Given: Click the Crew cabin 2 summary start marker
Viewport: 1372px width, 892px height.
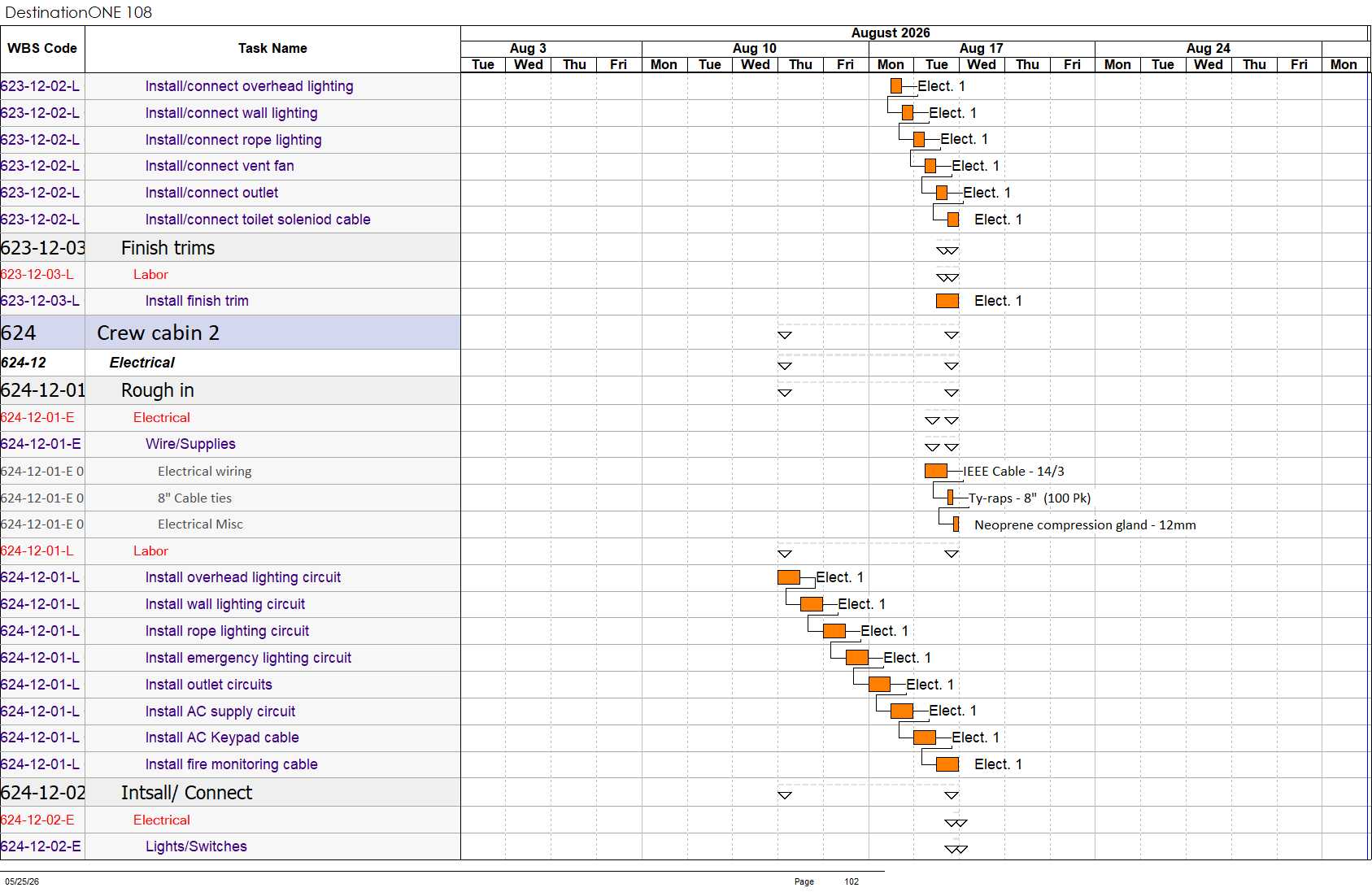Looking at the screenshot, I should coord(785,335).
